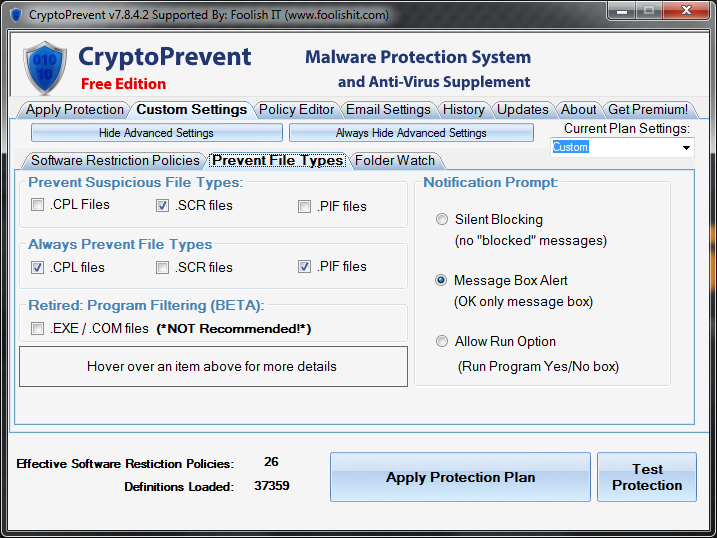Close the CryptoPrevent window

coord(686,11)
